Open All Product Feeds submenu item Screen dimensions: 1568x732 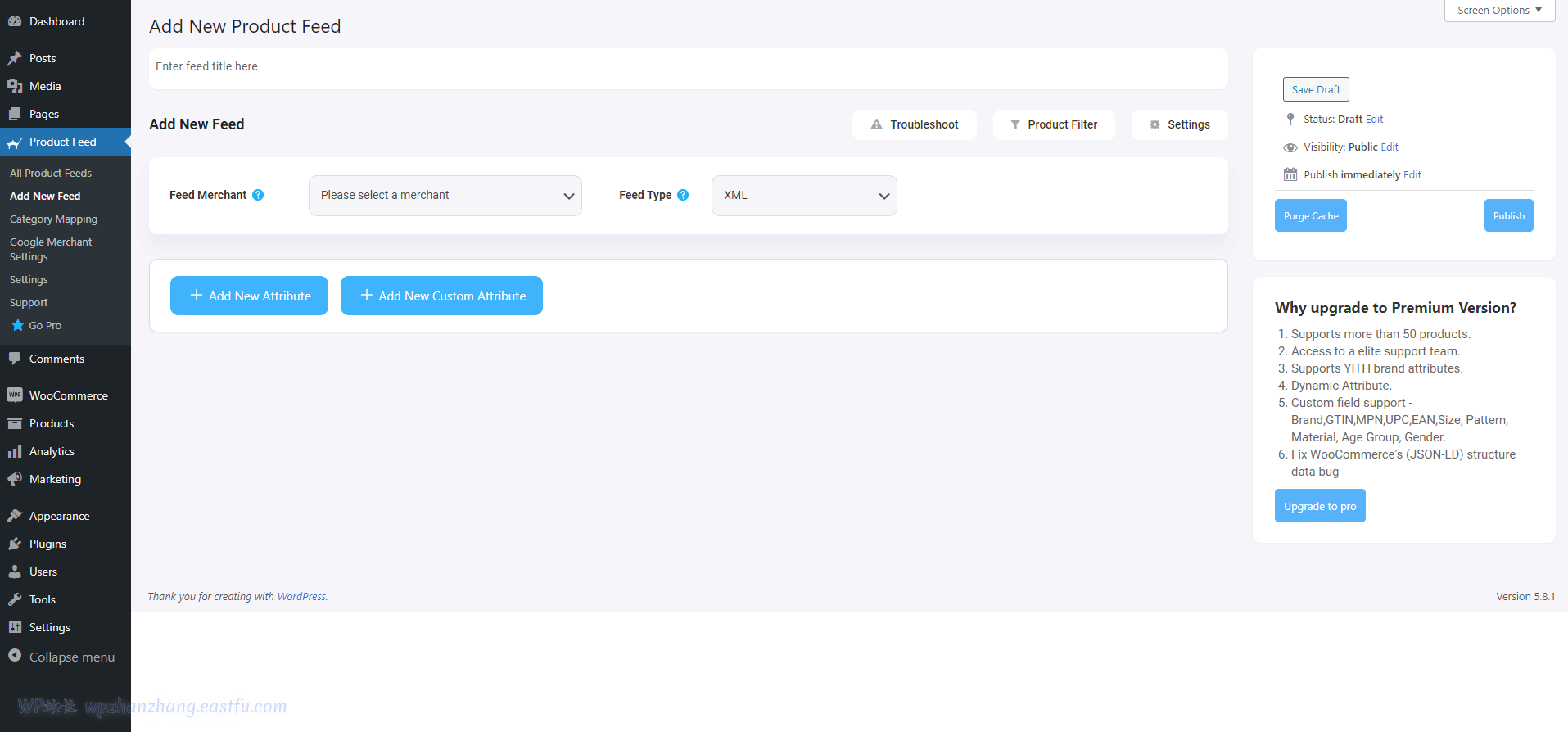point(51,173)
